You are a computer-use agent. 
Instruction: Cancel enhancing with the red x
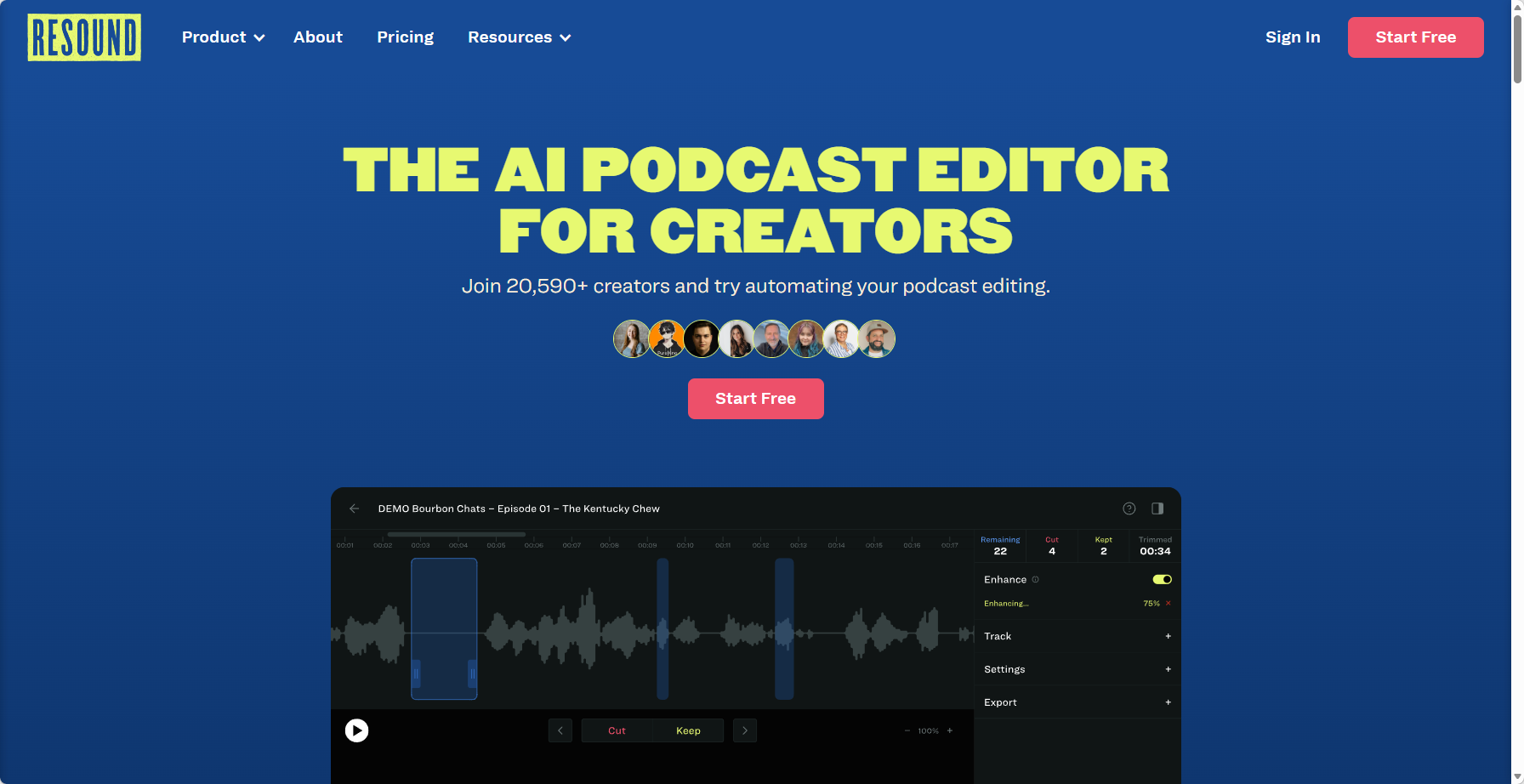coord(1168,604)
